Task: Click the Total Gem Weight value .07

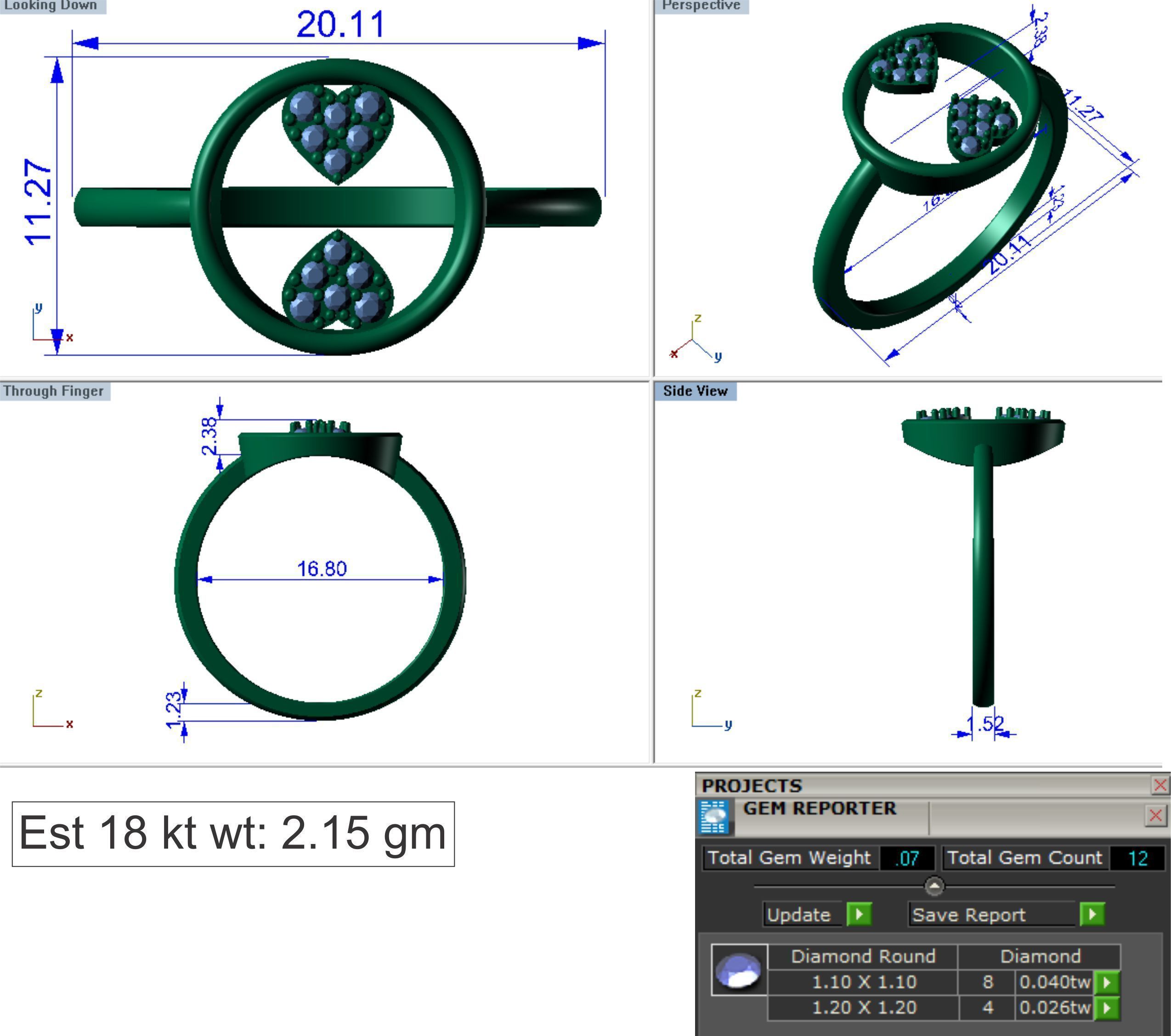Action: click(x=906, y=858)
